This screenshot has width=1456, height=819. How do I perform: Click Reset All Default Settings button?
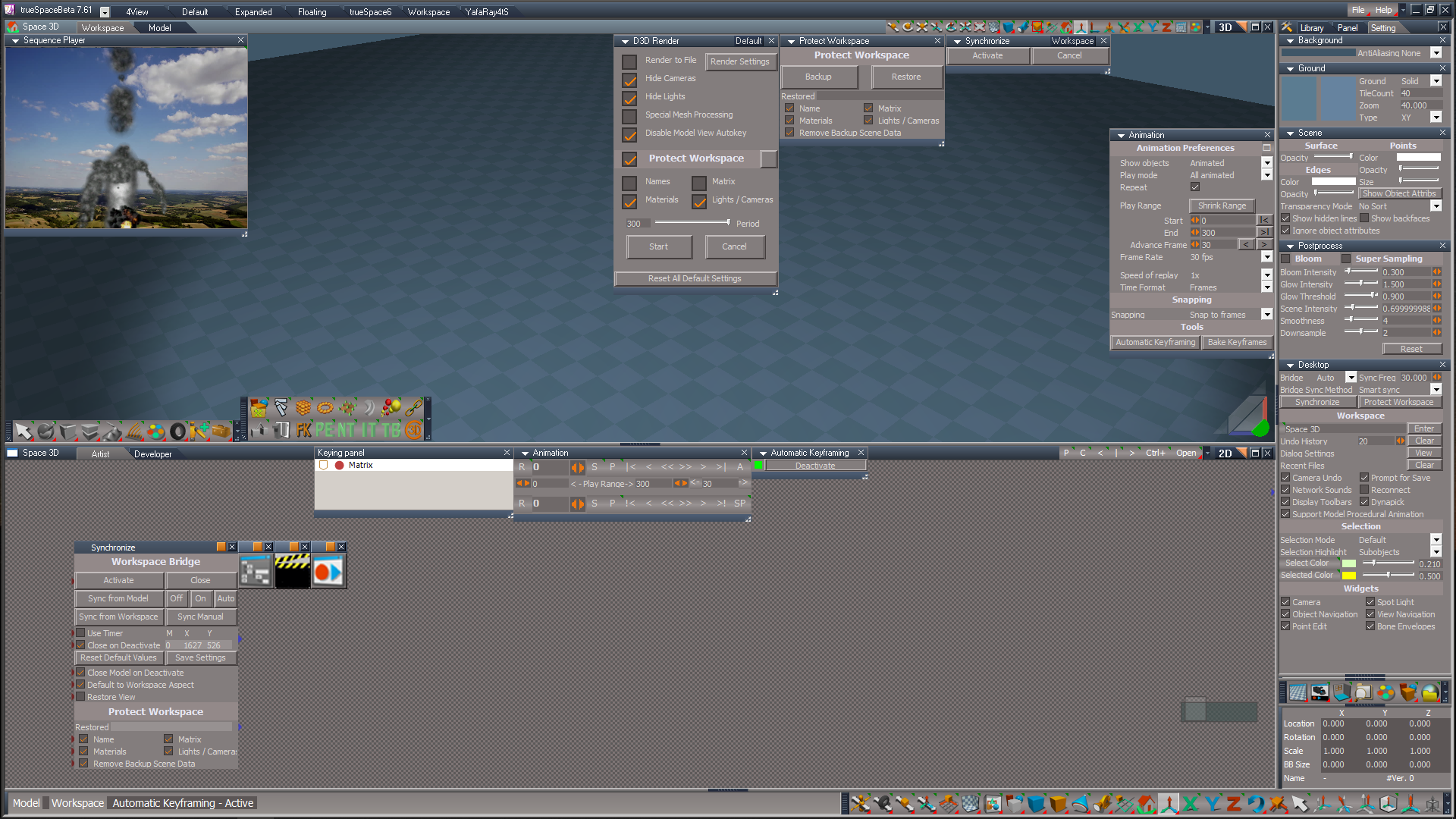[695, 278]
